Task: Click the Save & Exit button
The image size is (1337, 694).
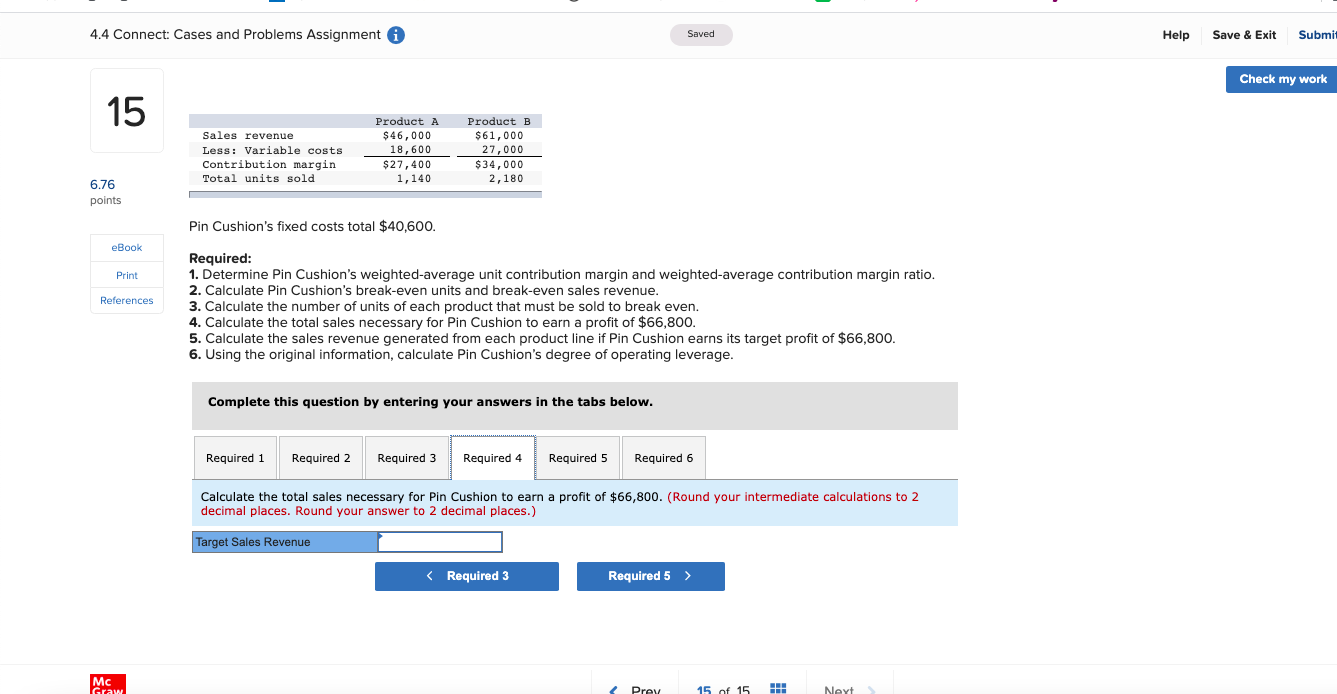Action: click(1243, 34)
